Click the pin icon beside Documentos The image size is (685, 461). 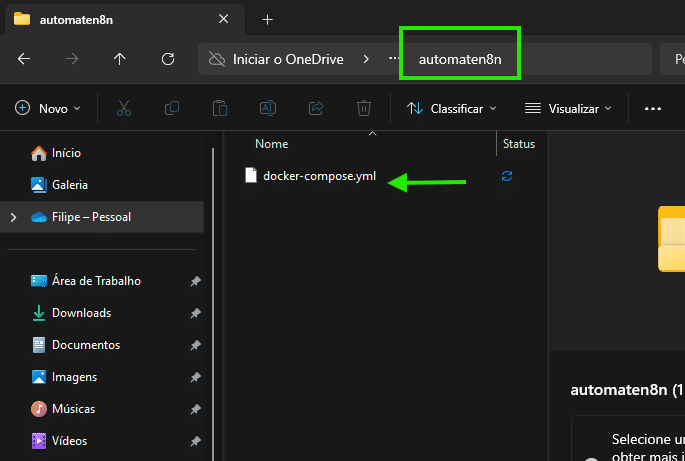[x=195, y=345]
